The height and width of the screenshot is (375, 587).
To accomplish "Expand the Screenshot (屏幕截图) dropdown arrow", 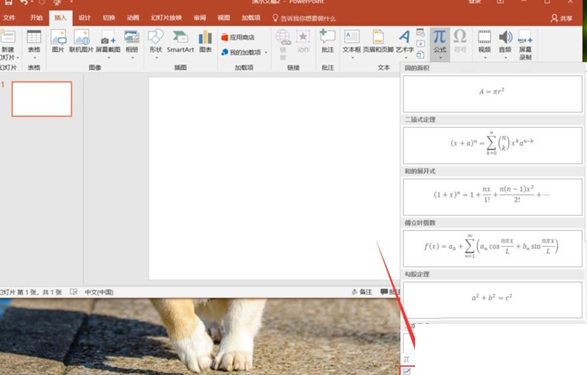I will pyautogui.click(x=109, y=58).
